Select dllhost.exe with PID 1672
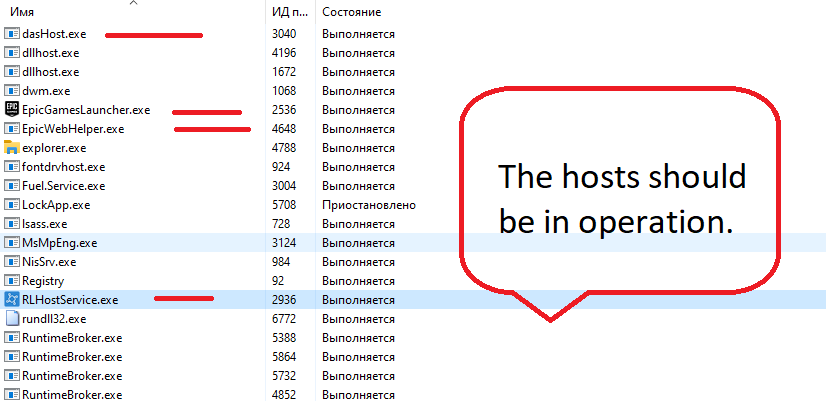The width and height of the screenshot is (826, 401). tap(51, 72)
